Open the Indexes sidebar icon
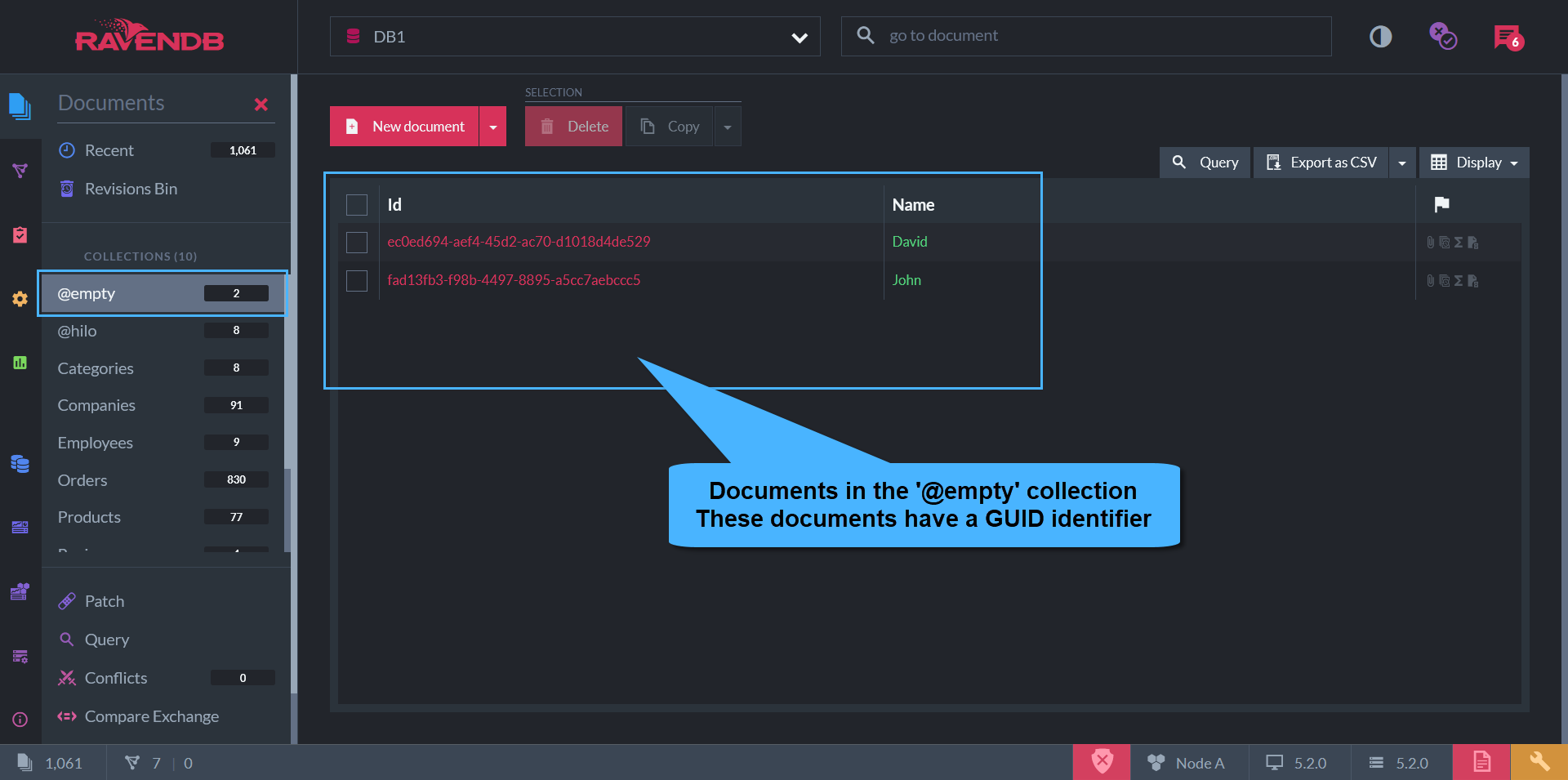This screenshot has height=780, width=1568. pyautogui.click(x=20, y=170)
